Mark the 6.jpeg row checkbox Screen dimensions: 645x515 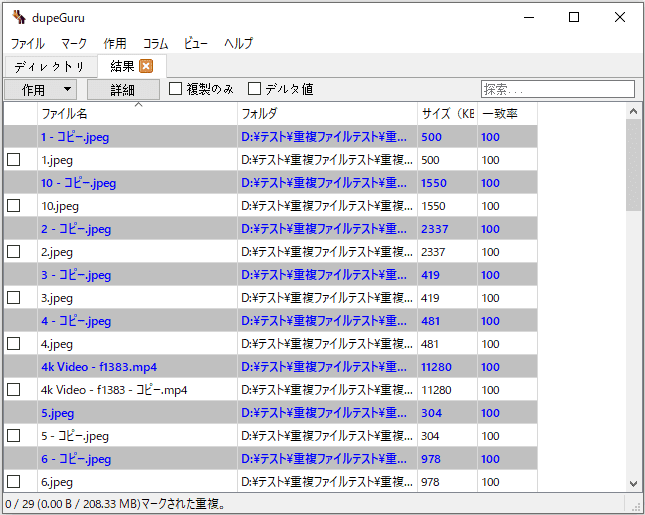click(x=14, y=482)
